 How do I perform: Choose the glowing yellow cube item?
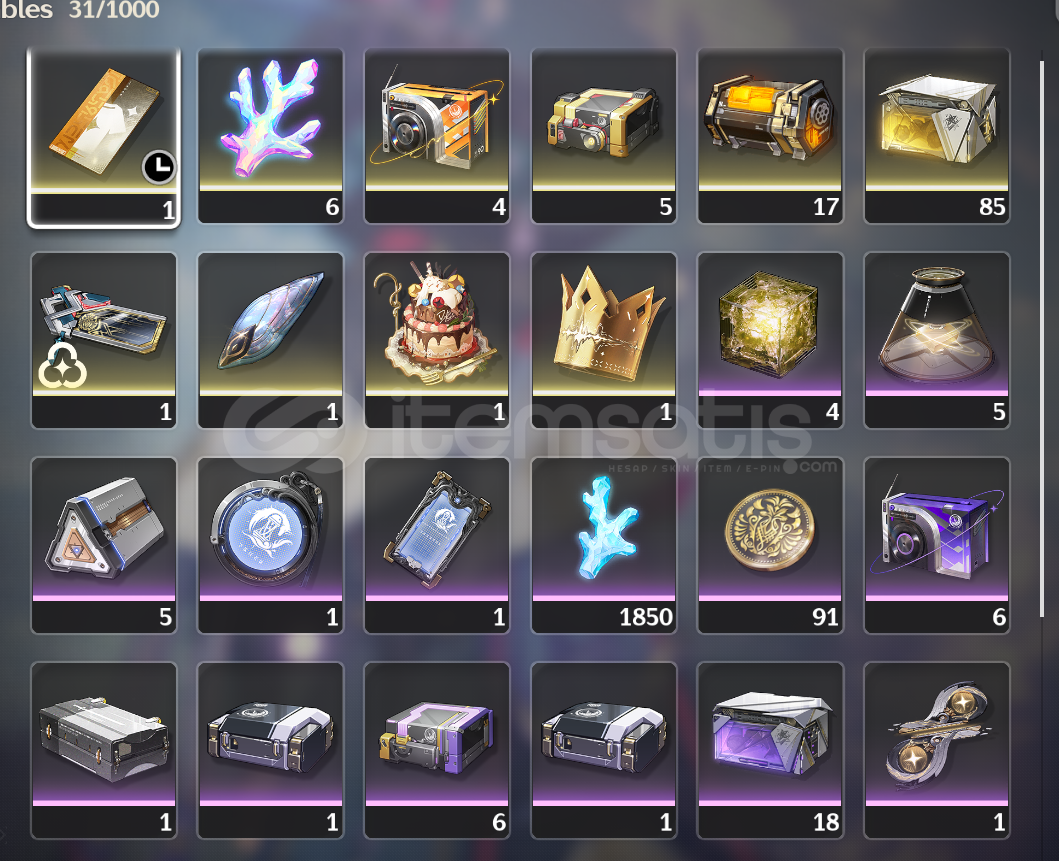click(x=771, y=340)
